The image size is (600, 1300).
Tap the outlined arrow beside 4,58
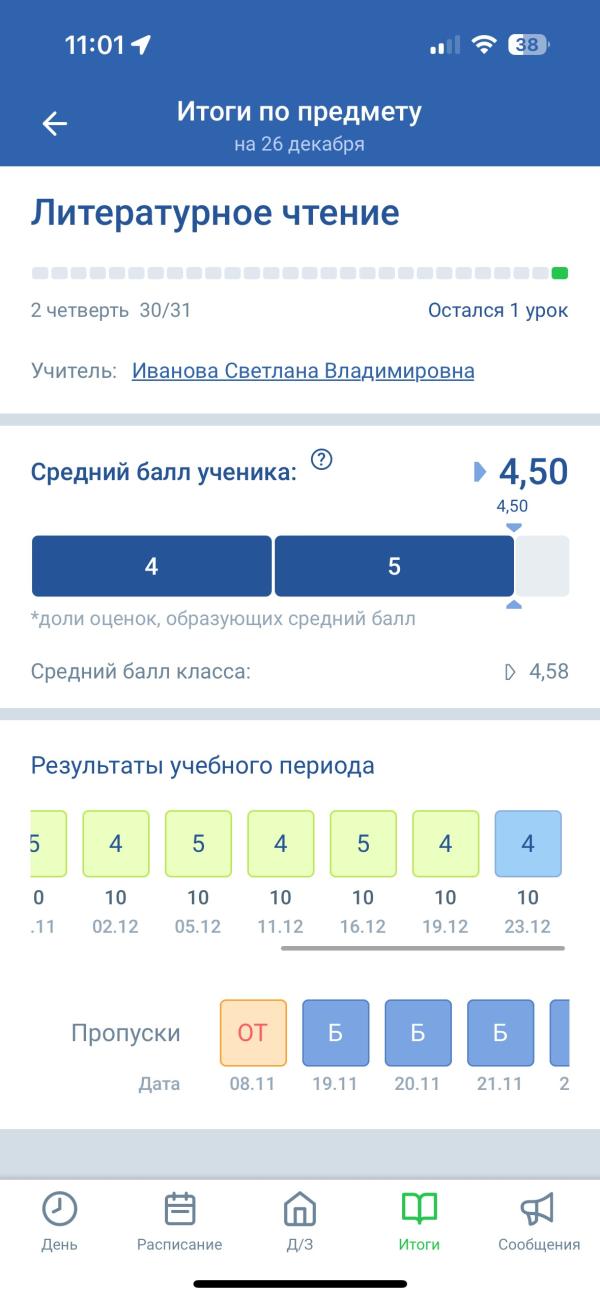click(x=511, y=672)
